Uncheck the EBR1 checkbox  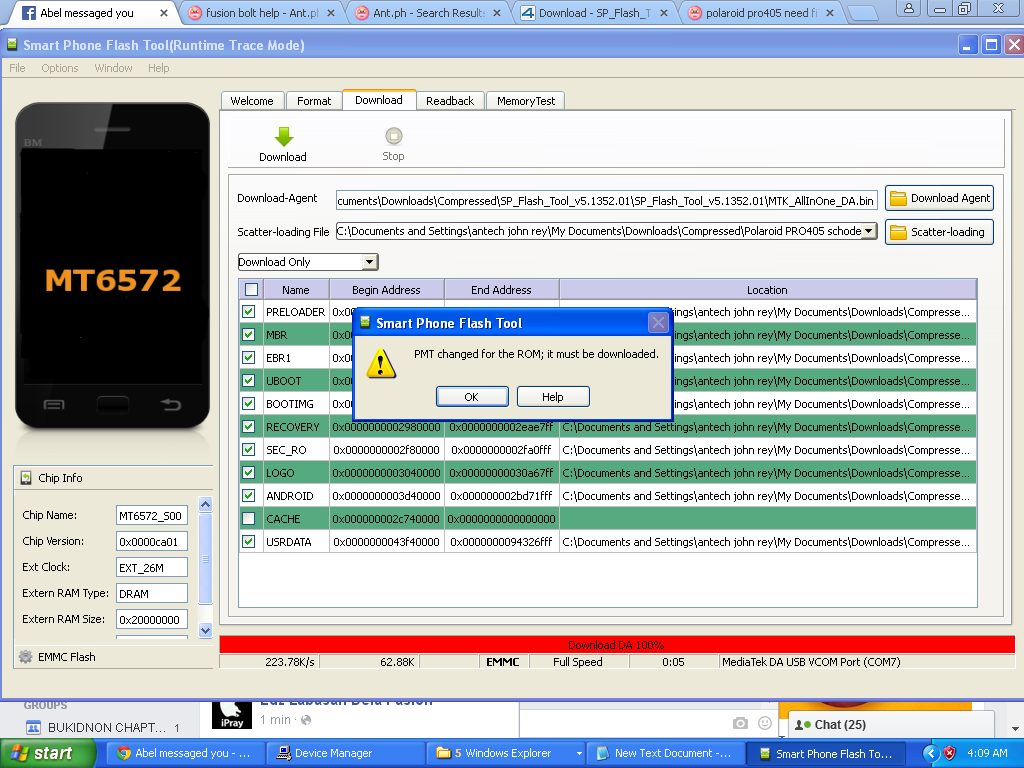click(249, 357)
